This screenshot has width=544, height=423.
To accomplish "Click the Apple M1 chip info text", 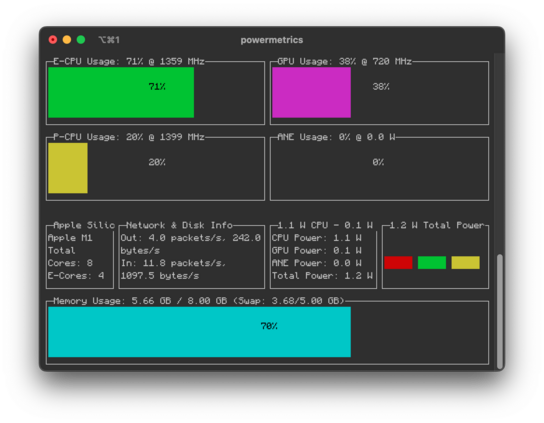I will coord(70,238).
